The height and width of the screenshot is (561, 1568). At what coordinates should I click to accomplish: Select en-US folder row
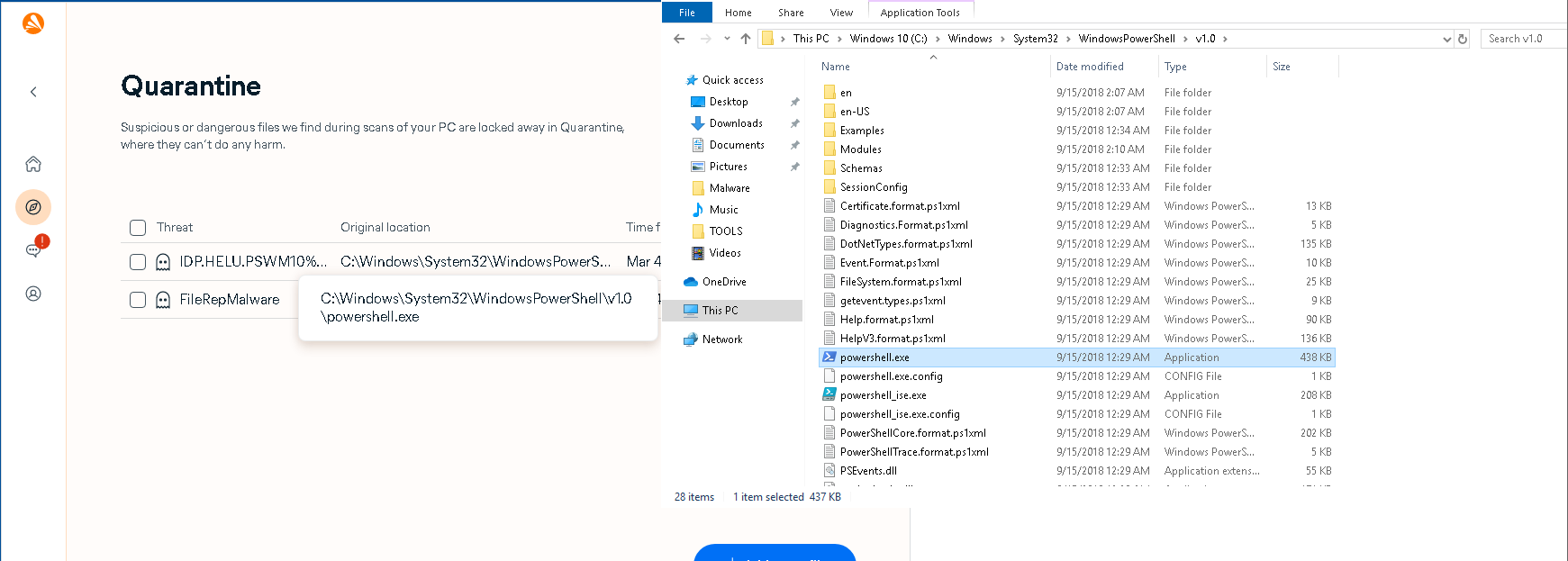pyautogui.click(x=1077, y=112)
